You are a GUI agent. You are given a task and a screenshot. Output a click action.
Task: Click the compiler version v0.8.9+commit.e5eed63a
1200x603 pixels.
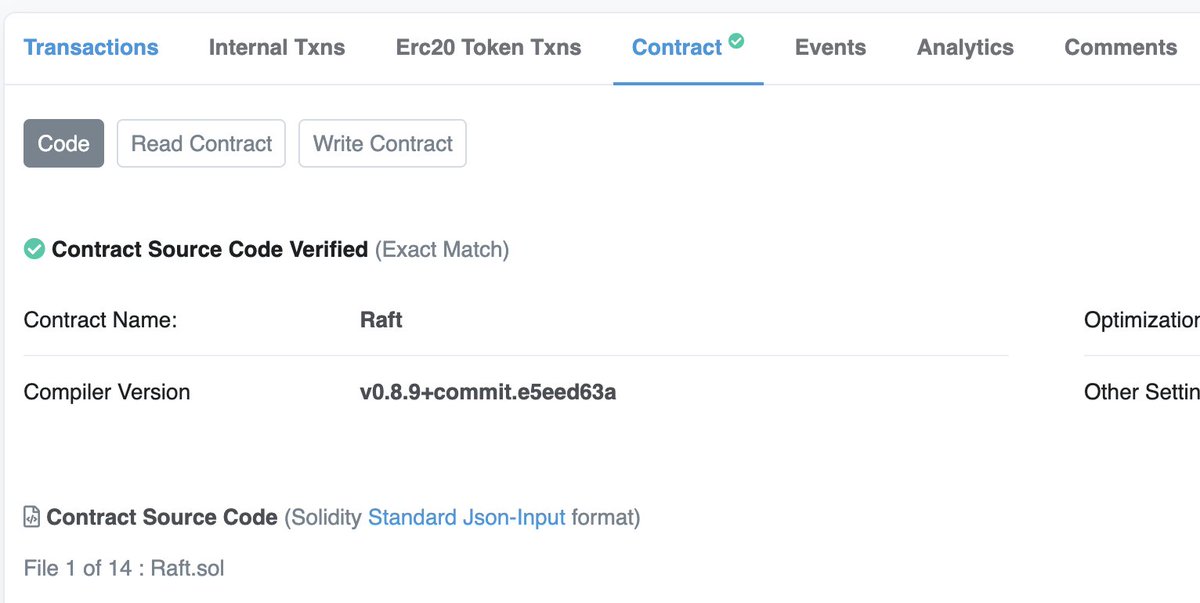[488, 392]
